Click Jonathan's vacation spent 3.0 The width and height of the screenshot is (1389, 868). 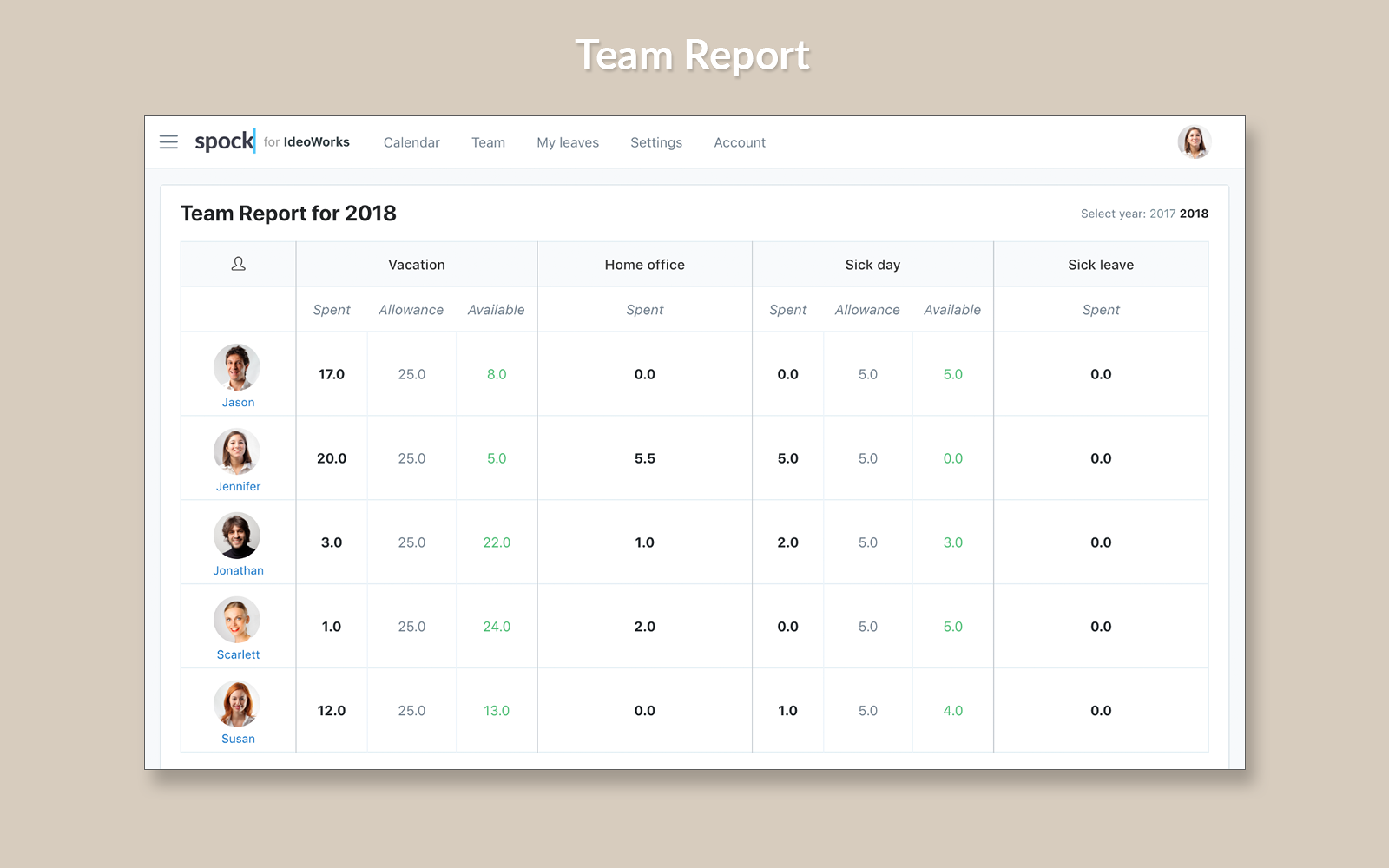332,542
